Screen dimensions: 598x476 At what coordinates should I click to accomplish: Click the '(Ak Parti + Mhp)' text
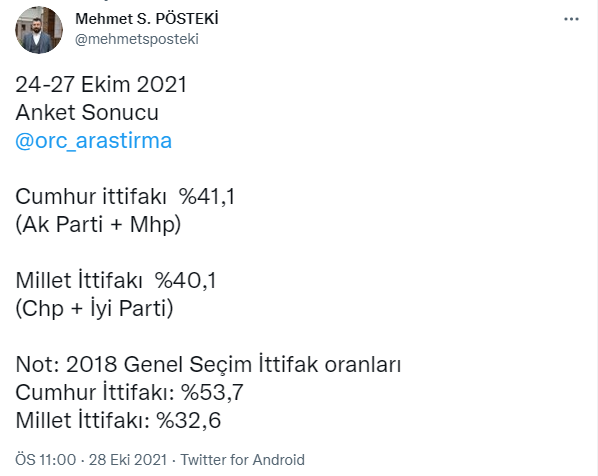click(x=98, y=225)
